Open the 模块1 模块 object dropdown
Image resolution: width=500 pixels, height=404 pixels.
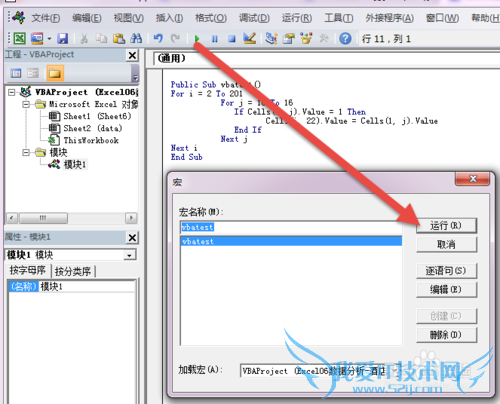tap(129, 255)
